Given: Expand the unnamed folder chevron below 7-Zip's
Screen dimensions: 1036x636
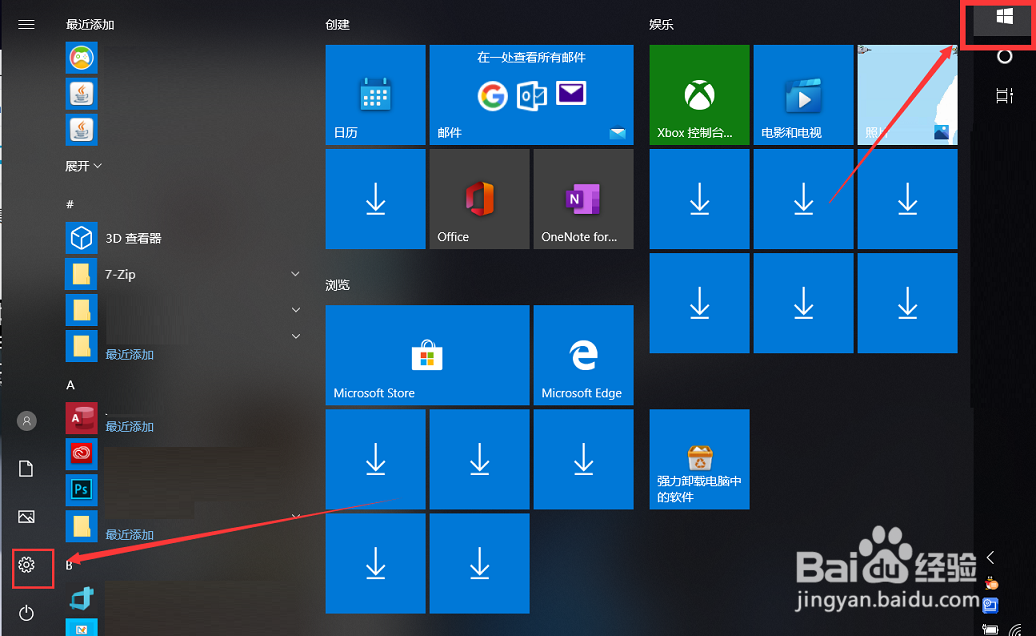Looking at the screenshot, I should [x=296, y=309].
